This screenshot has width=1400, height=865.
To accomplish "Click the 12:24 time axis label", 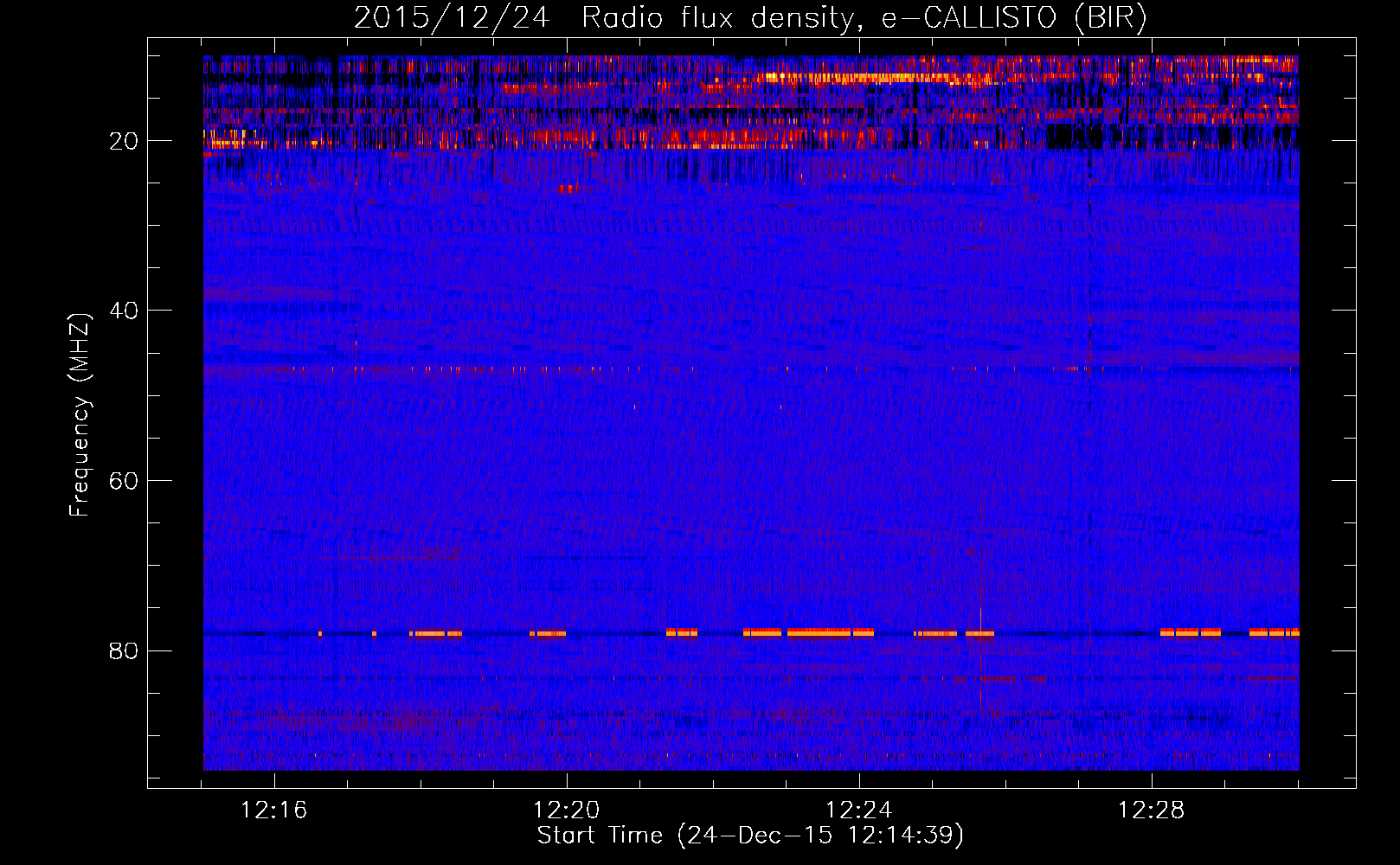I will (x=859, y=811).
